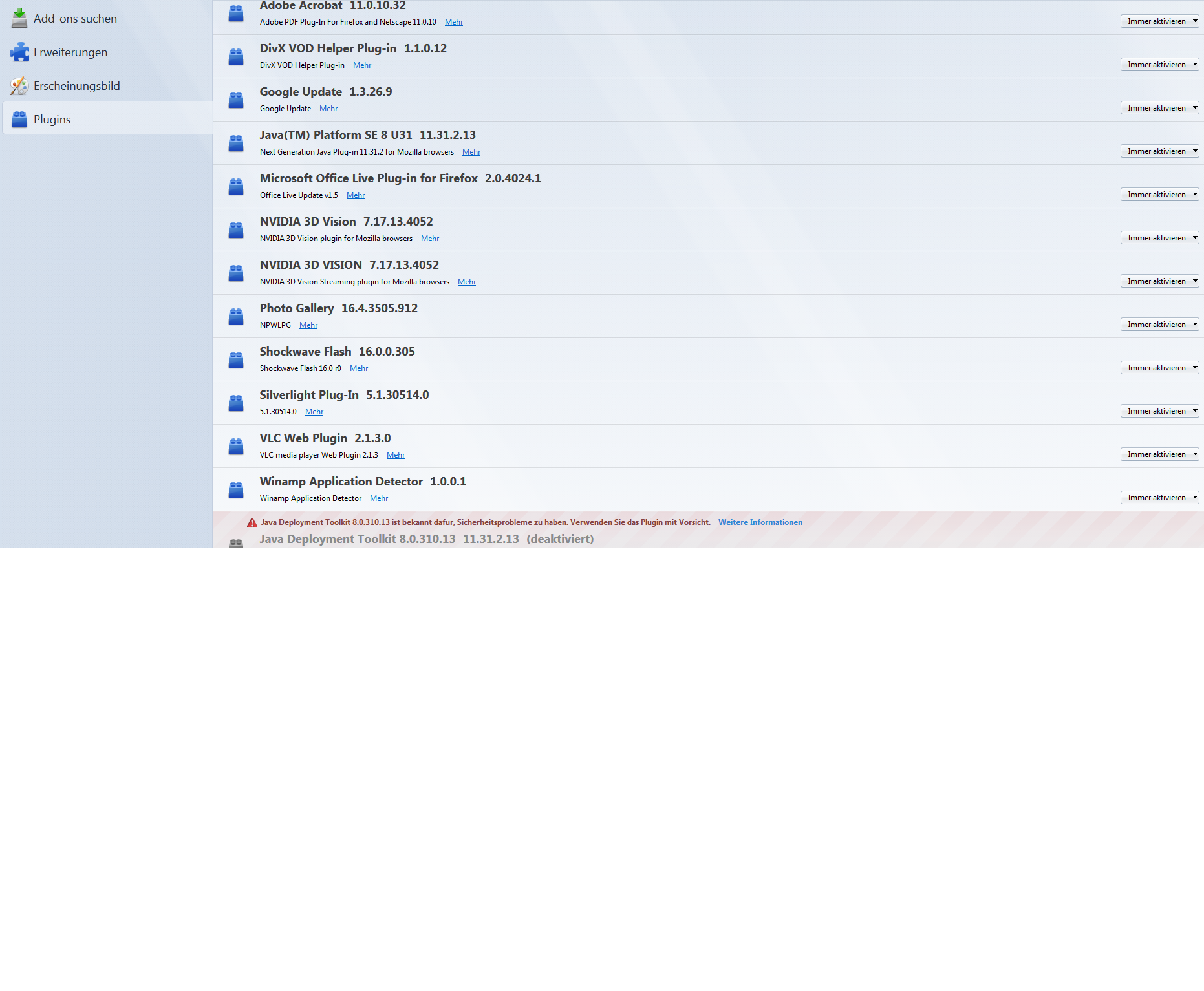Click Mehr link for Shockwave Flash

coord(359,368)
